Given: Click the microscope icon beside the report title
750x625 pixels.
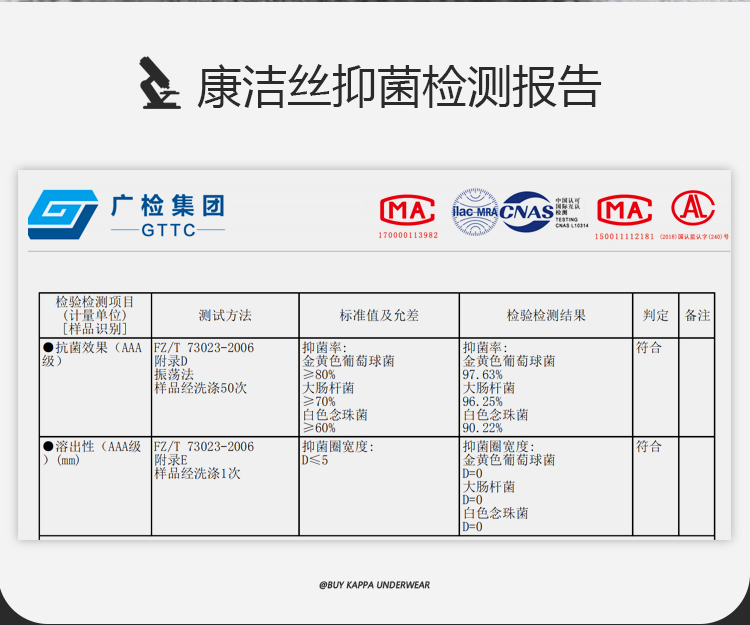Looking at the screenshot, I should 159,84.
